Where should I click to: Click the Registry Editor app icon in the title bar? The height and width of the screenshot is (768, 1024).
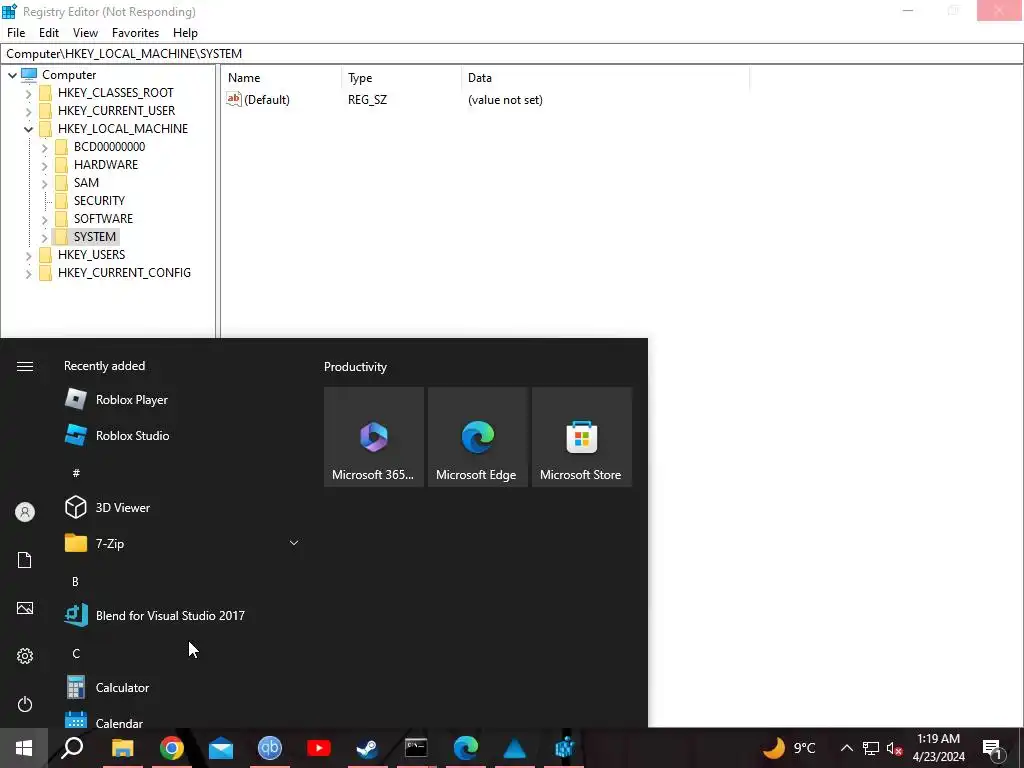click(x=9, y=12)
